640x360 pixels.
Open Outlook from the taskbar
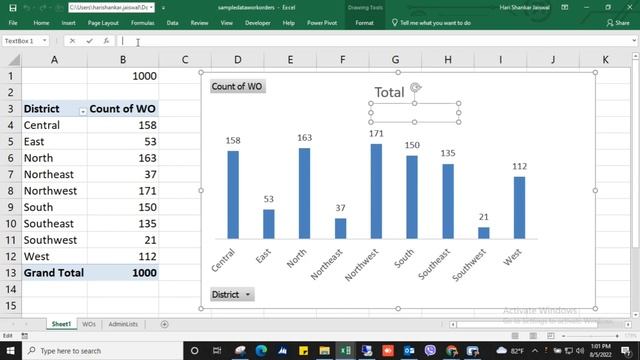point(409,351)
